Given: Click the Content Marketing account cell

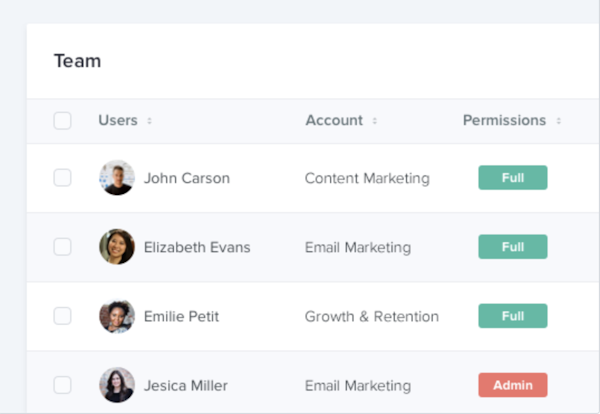Looking at the screenshot, I should 367,179.
